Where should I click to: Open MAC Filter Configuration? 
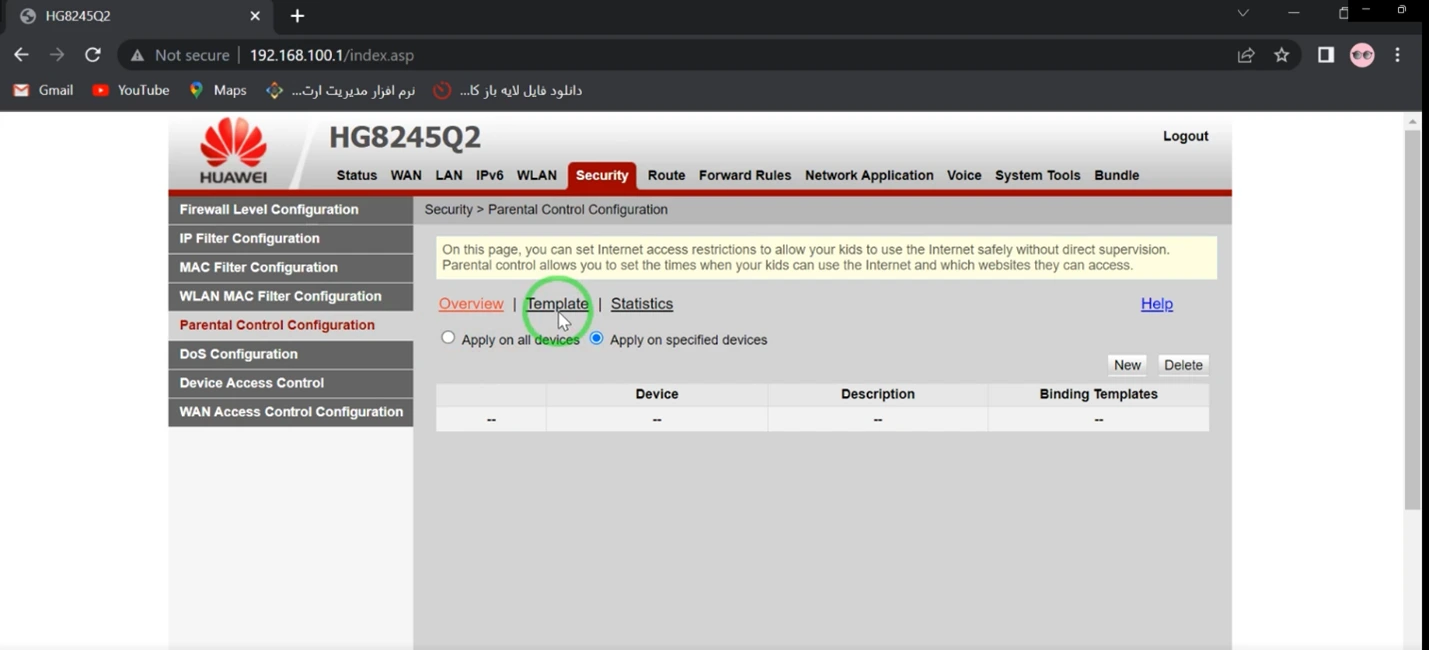291,268
